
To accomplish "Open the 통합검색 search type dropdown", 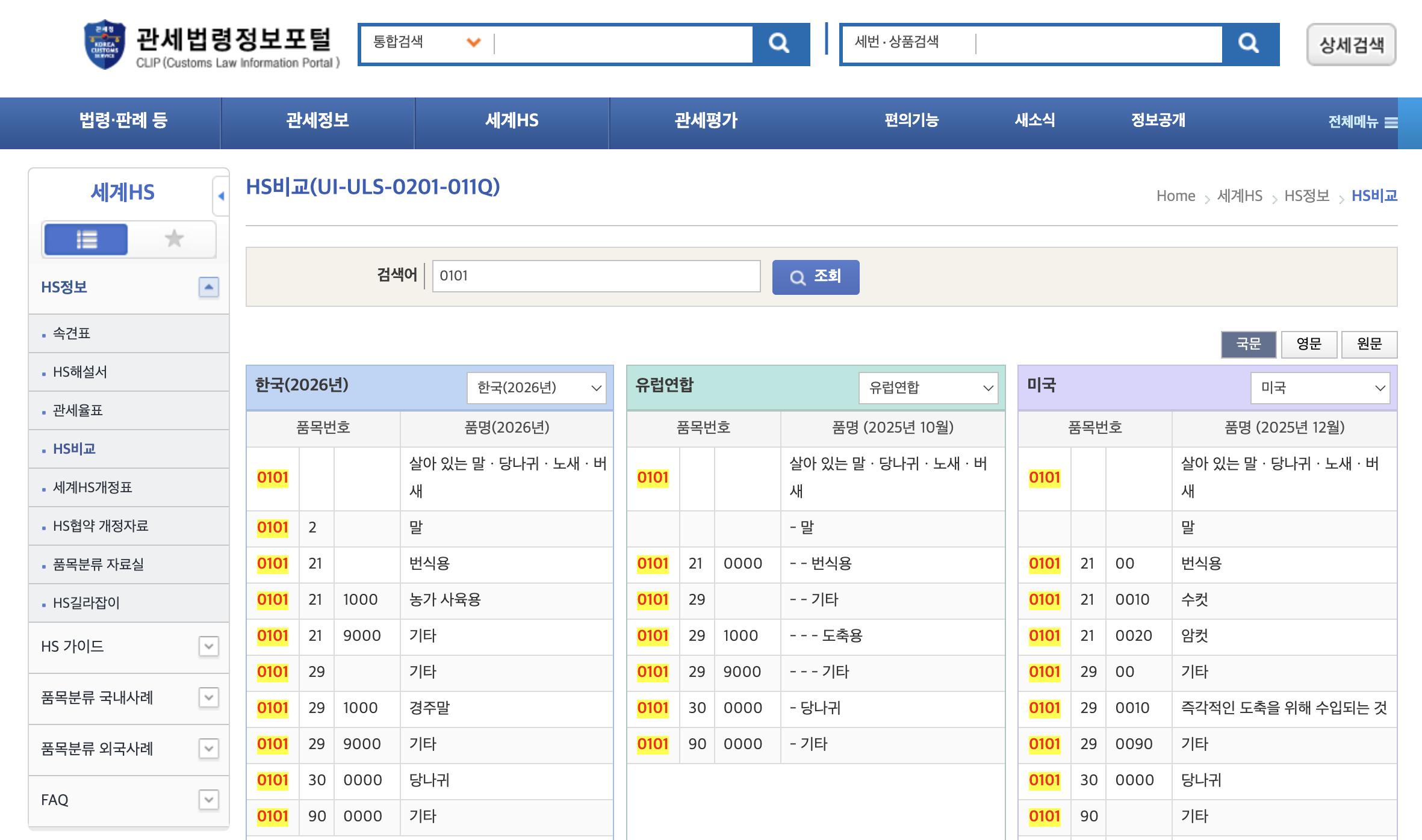I will (473, 43).
